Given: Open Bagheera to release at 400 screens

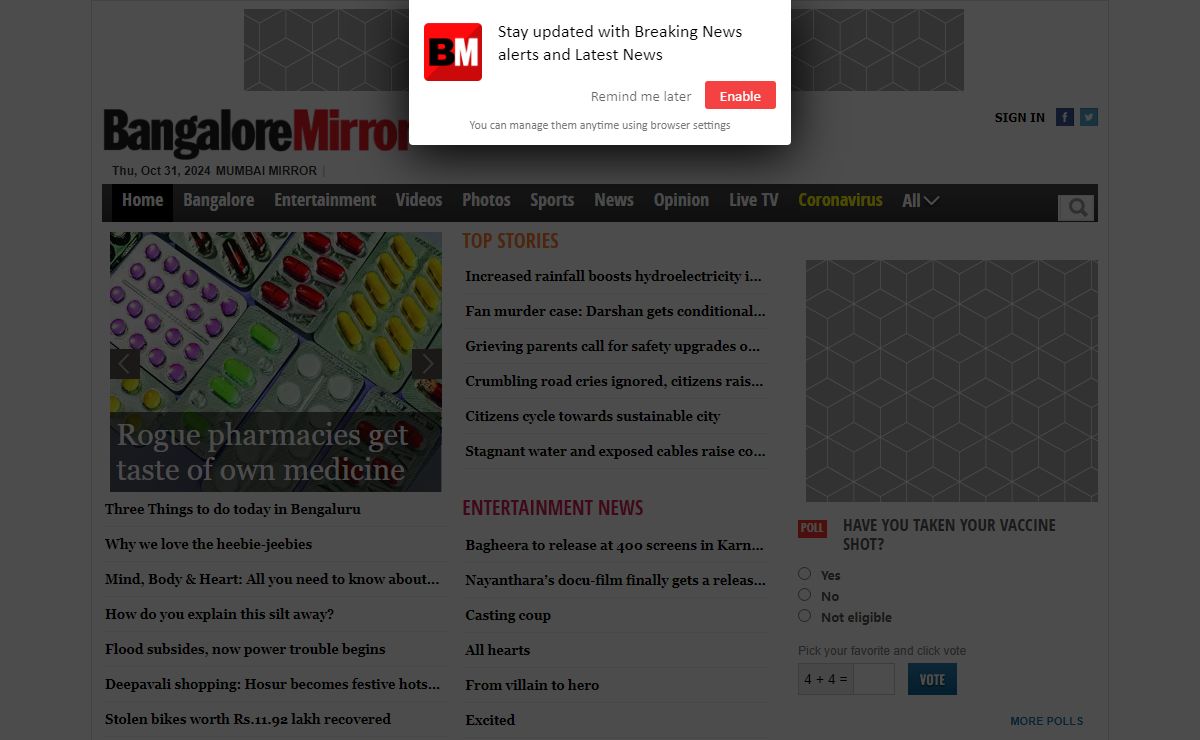Looking at the screenshot, I should (x=614, y=545).
